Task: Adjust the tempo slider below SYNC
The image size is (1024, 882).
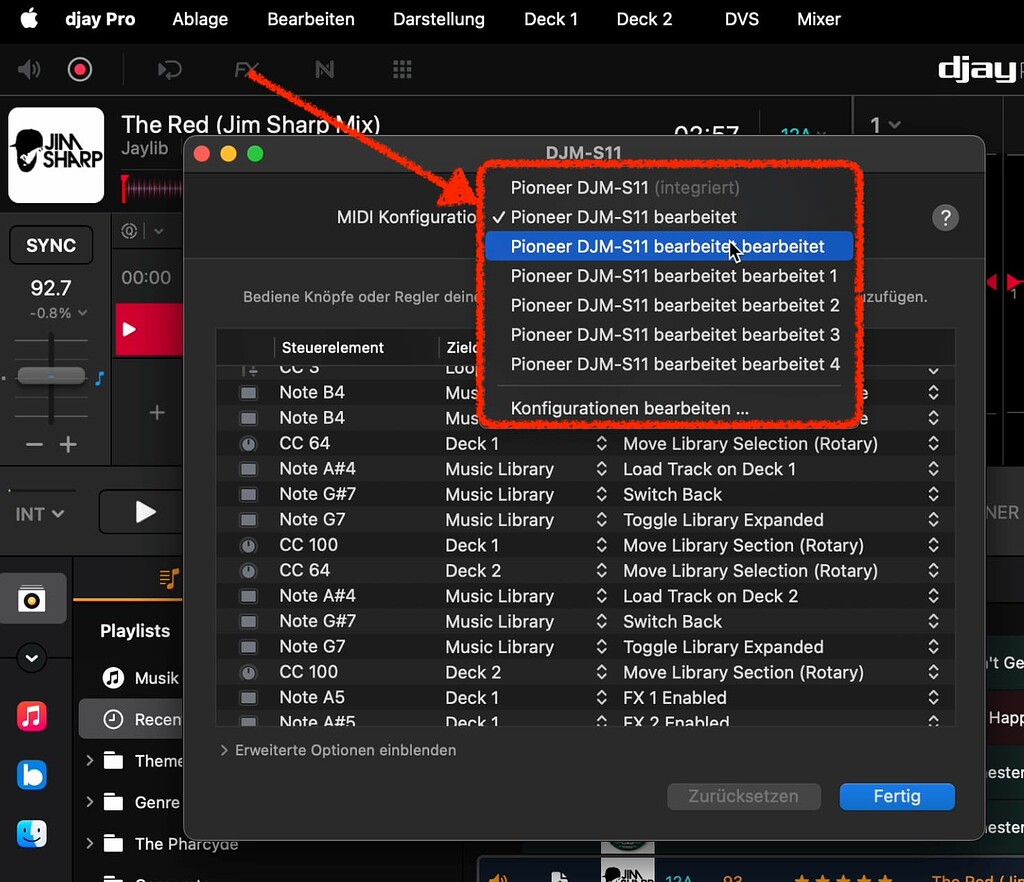Action: [50, 375]
